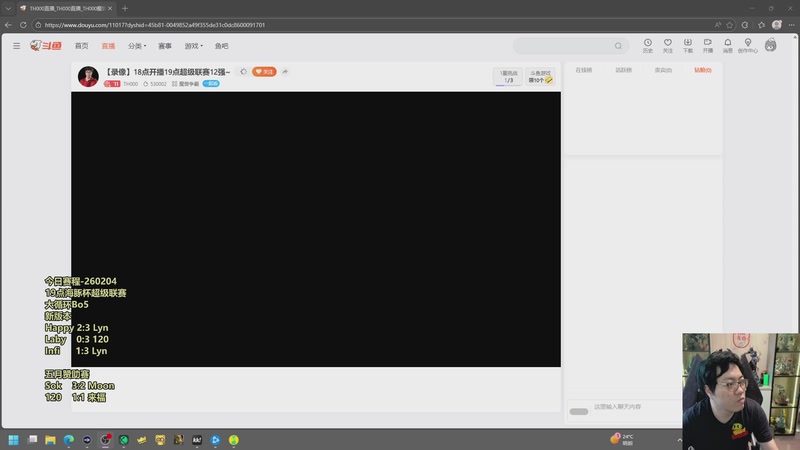Expand the 游戏 games dropdown
This screenshot has height=450, width=800.
click(x=193, y=46)
